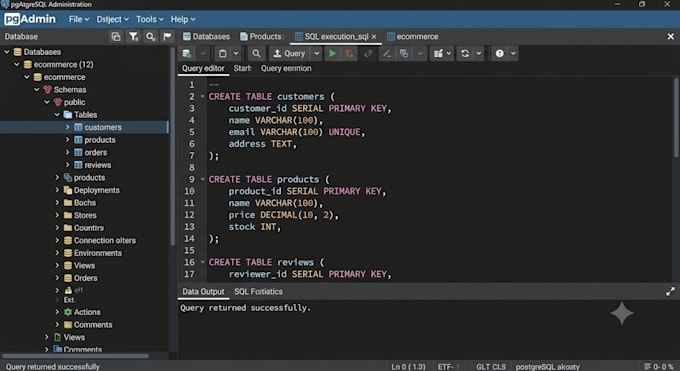Close the tab panel with the right X
The height and width of the screenshot is (371, 680).
pos(670,36)
